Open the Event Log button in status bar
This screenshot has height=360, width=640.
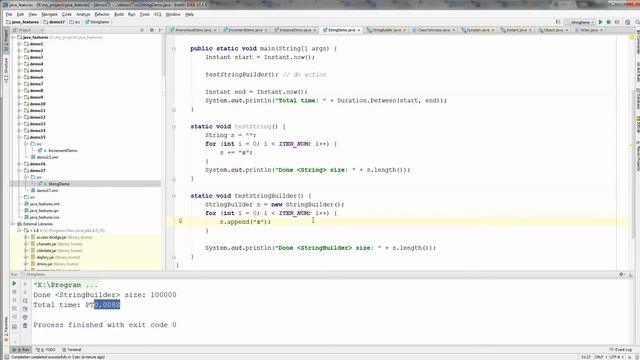pyautogui.click(x=620, y=350)
